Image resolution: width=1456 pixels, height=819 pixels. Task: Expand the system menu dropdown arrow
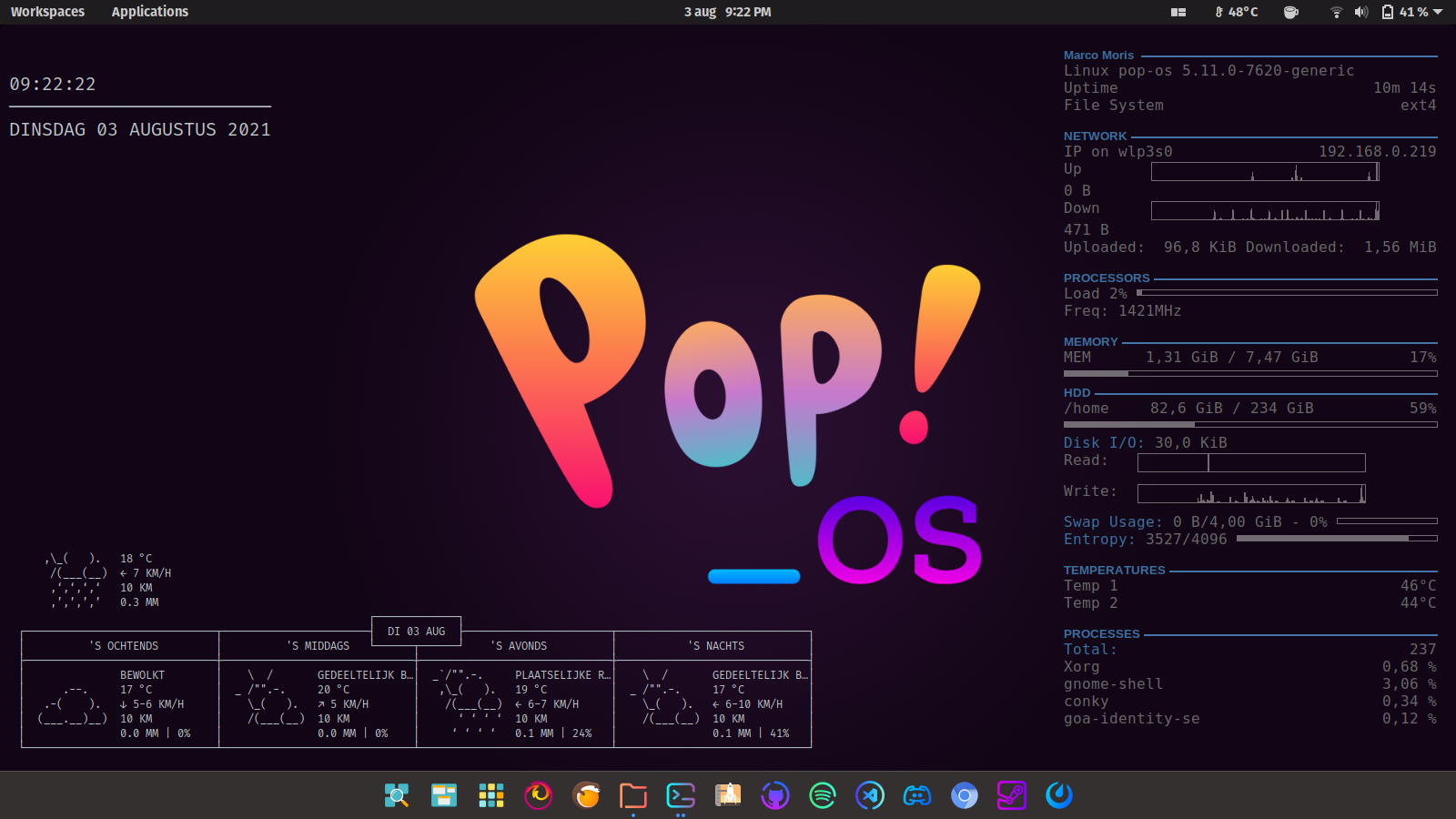(1438, 12)
